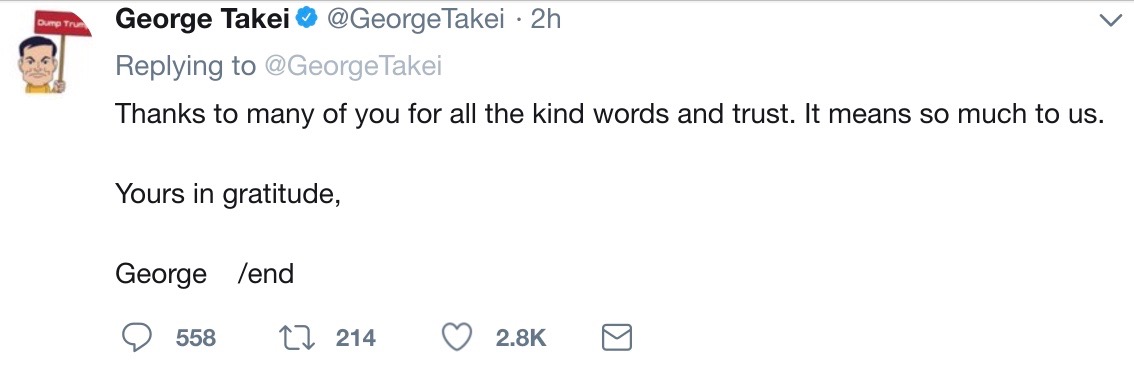Retweet this tweet using the arrows icon
This screenshot has height=365, width=1134.
(x=297, y=338)
